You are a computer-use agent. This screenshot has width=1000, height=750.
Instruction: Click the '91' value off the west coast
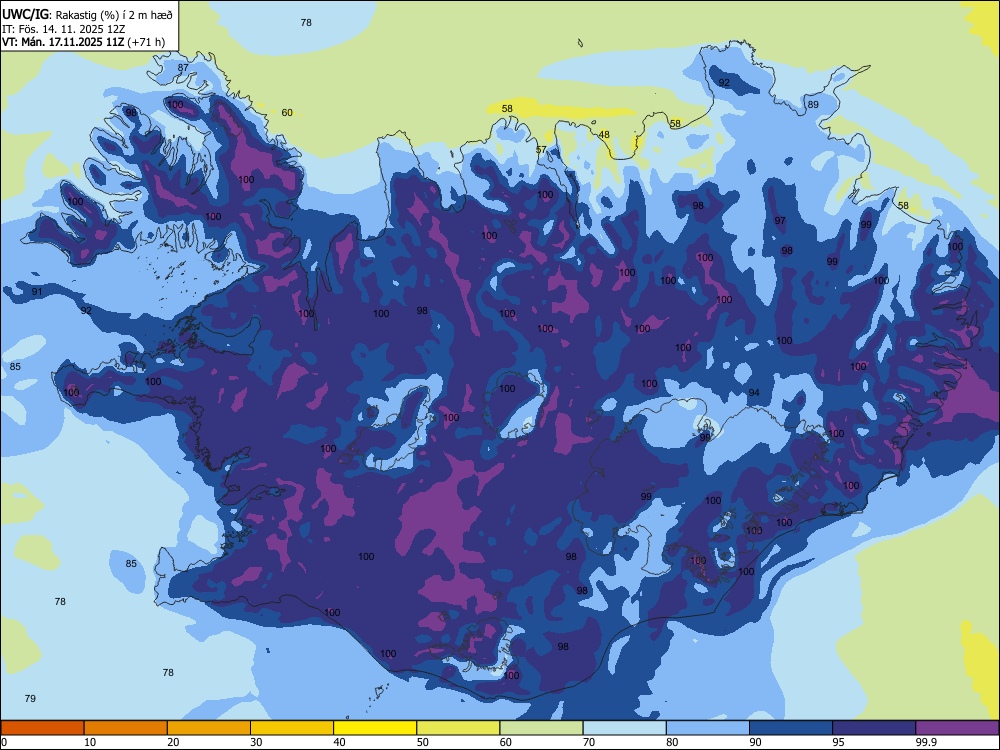[37, 292]
